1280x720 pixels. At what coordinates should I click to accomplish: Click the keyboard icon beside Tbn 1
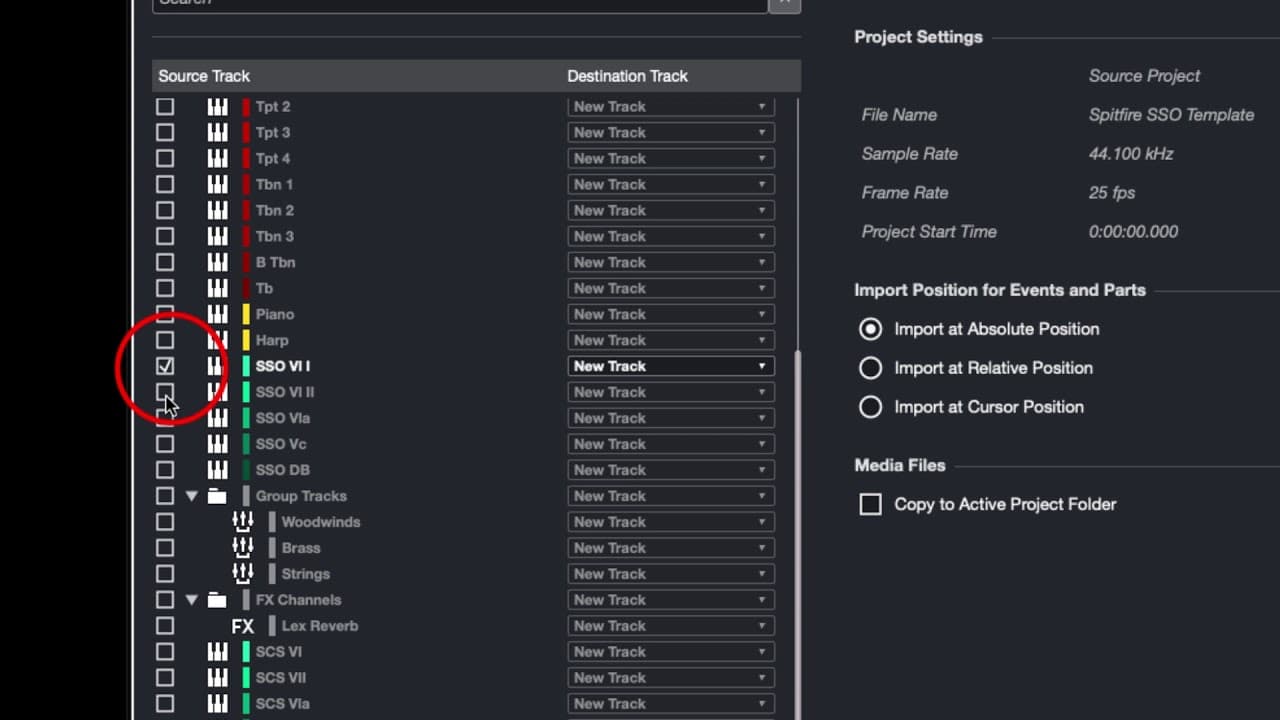click(217, 184)
